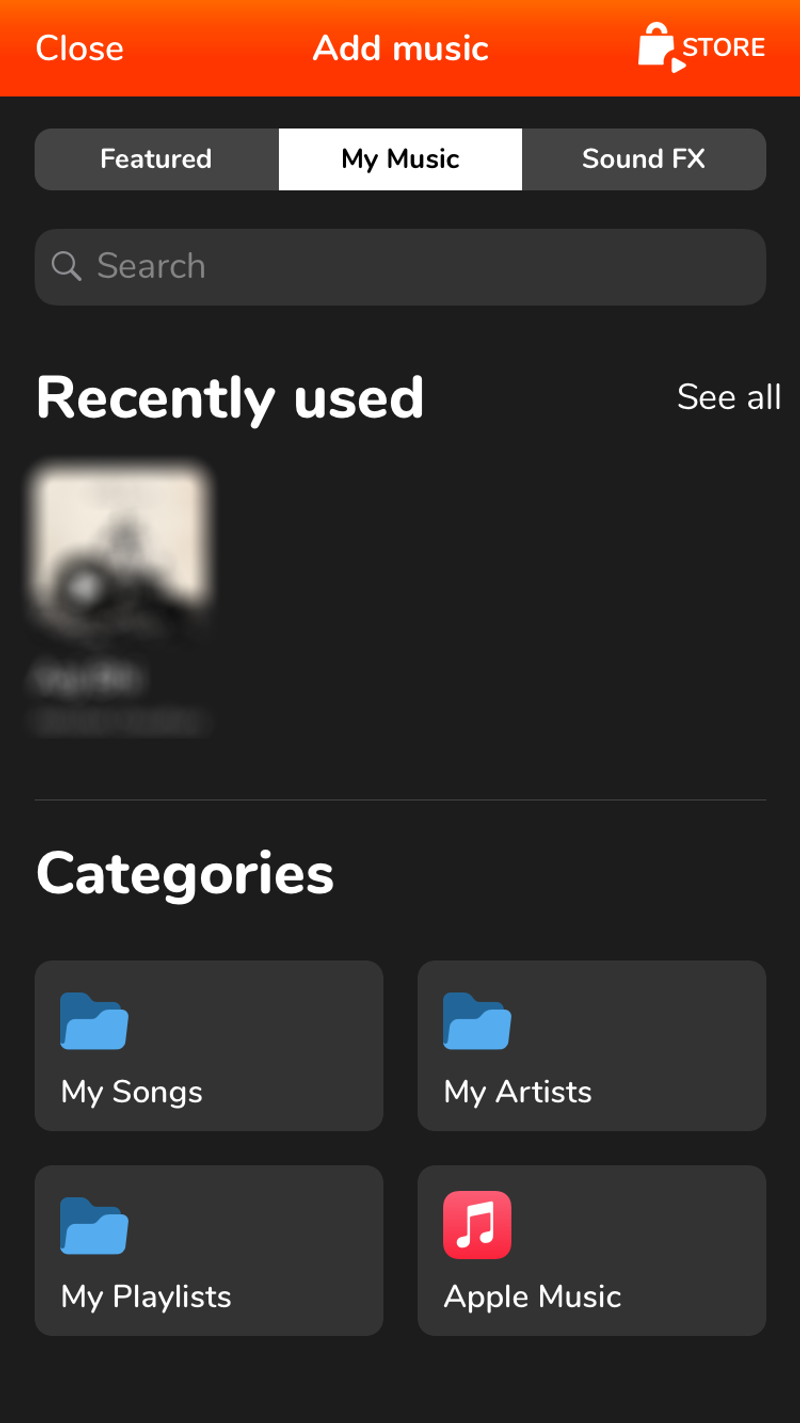This screenshot has height=1423, width=800.
Task: Open the My Songs category label
Action: [x=132, y=1092]
